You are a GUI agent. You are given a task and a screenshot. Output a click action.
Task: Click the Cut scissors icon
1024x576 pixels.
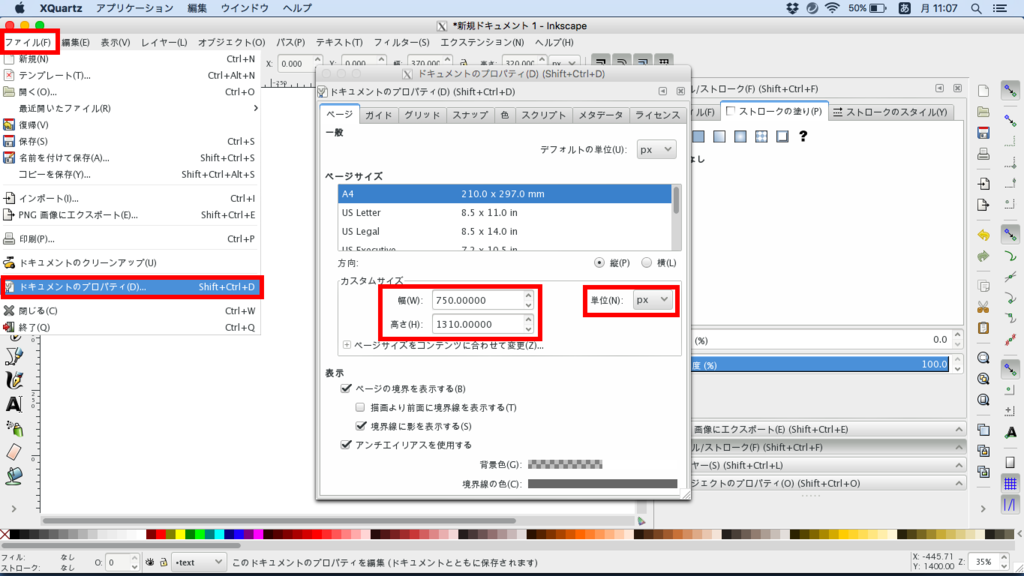[984, 306]
